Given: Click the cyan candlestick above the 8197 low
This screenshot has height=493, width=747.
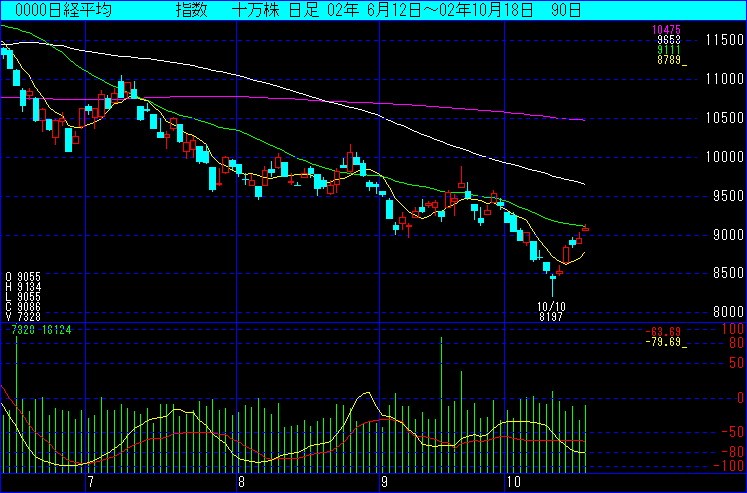Looking at the screenshot, I should pos(553,284).
